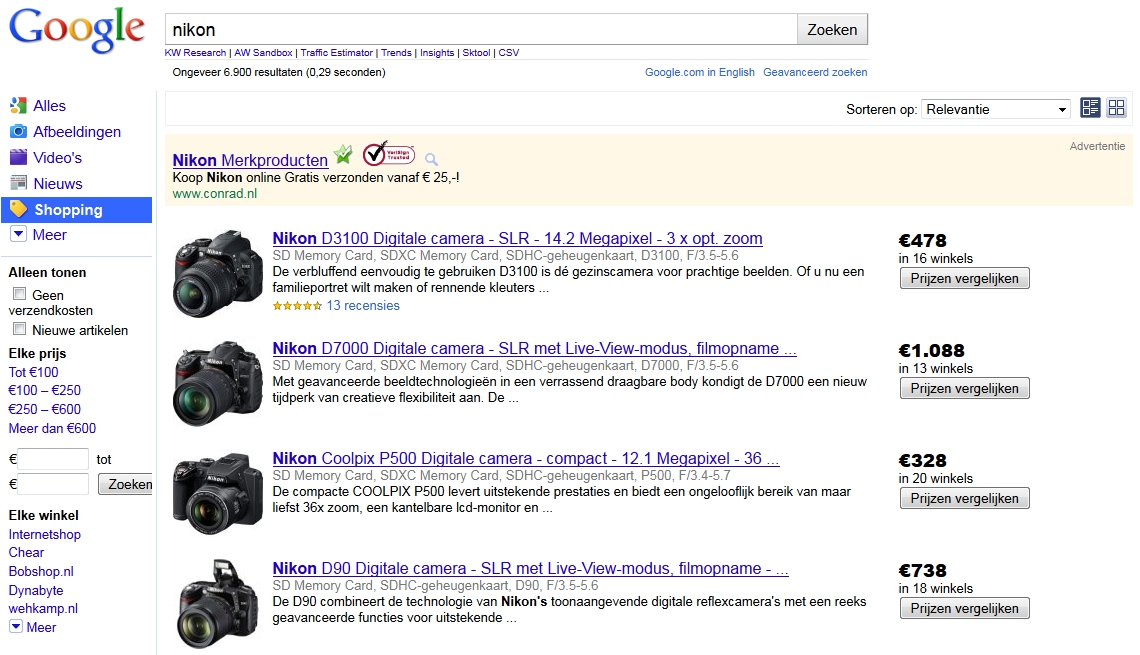
Task: Open the AW Sandbox link
Action: tap(263, 52)
